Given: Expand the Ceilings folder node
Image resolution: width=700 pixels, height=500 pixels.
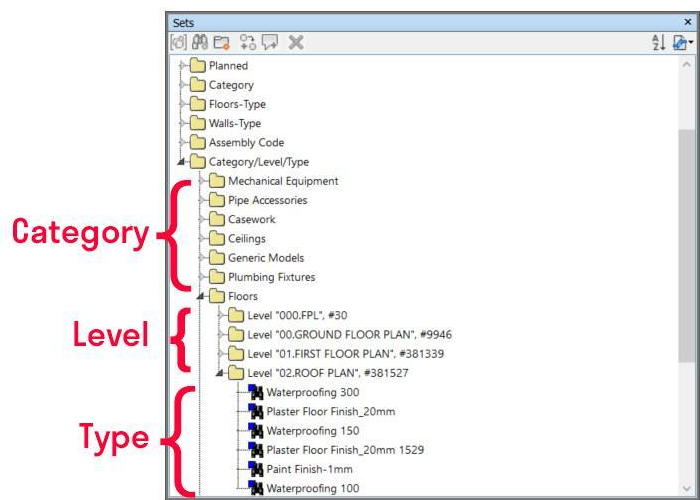Looking at the screenshot, I should pyautogui.click(x=201, y=238).
